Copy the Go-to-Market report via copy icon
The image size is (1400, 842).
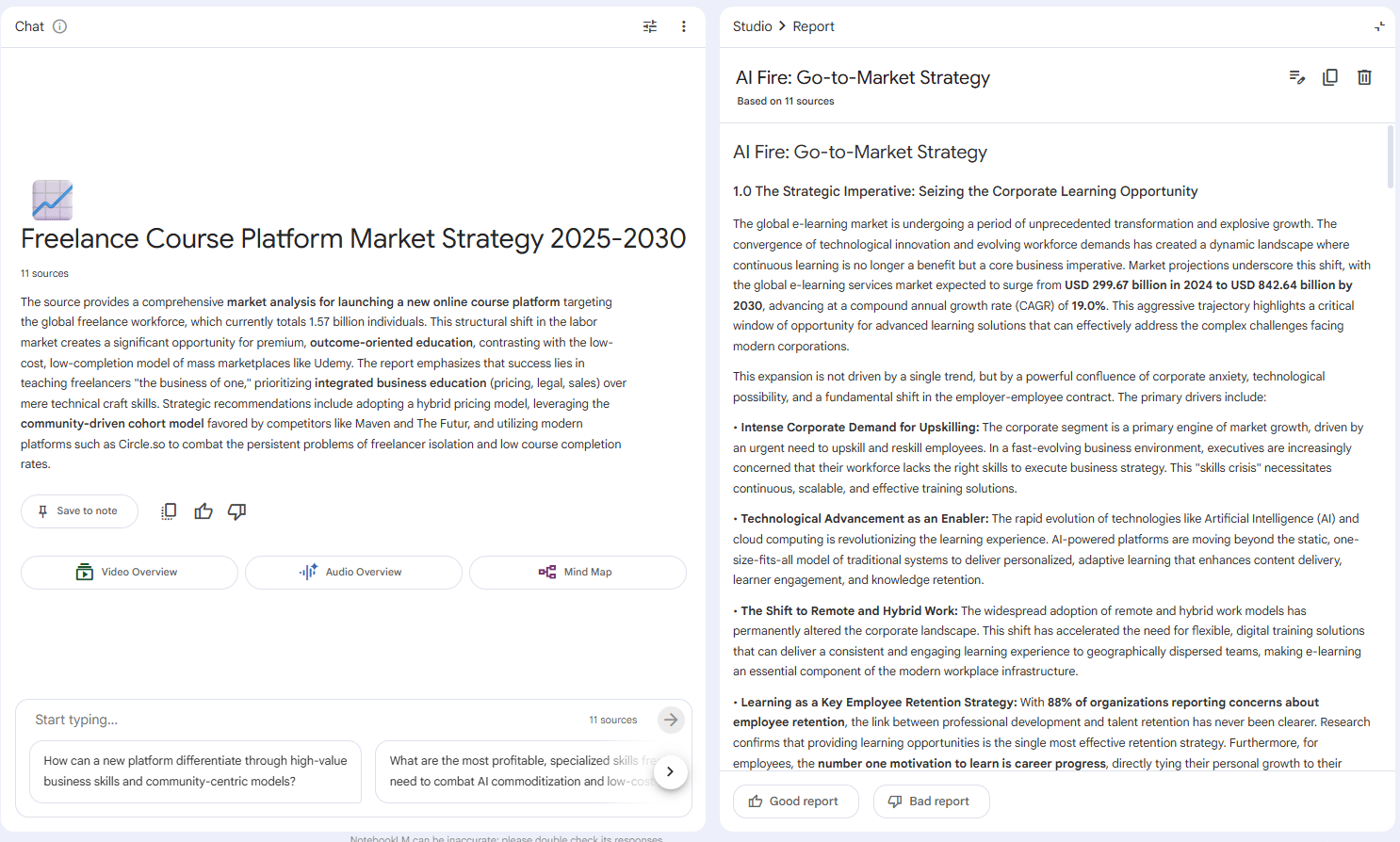(x=1330, y=77)
